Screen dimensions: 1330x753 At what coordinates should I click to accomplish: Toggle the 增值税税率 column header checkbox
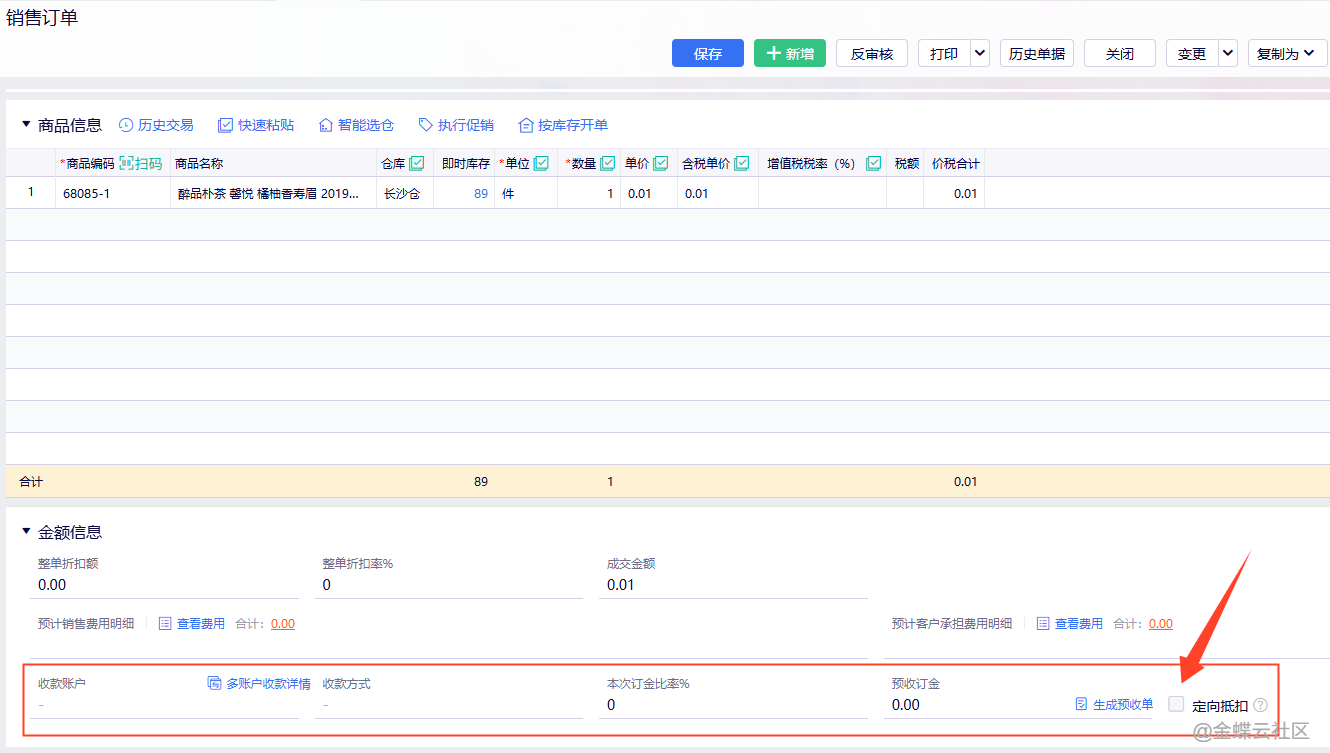pos(873,163)
